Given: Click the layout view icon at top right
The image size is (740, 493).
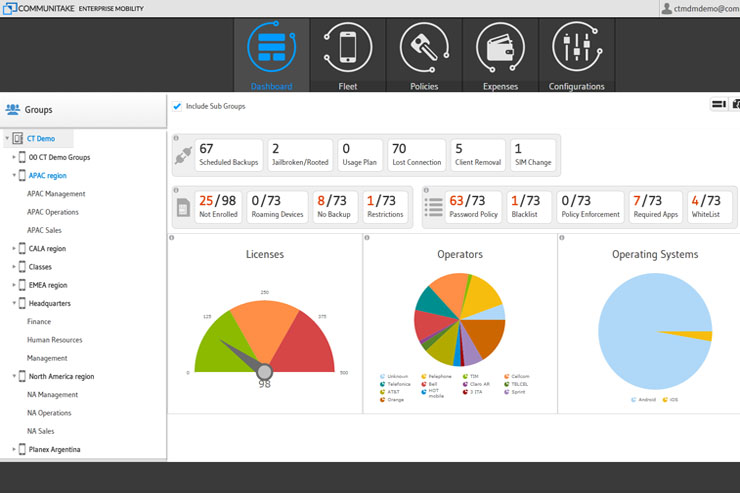Looking at the screenshot, I should (x=717, y=104).
